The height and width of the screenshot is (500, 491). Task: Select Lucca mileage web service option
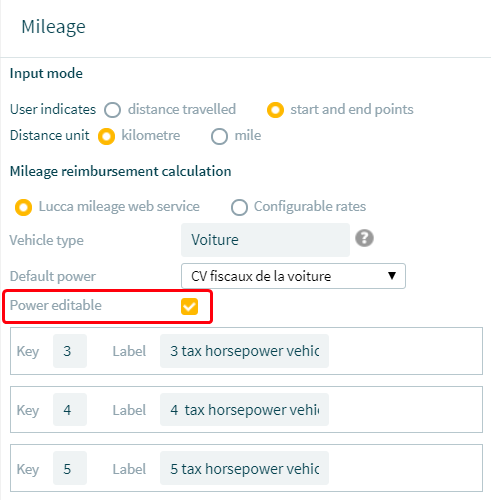tap(24, 207)
